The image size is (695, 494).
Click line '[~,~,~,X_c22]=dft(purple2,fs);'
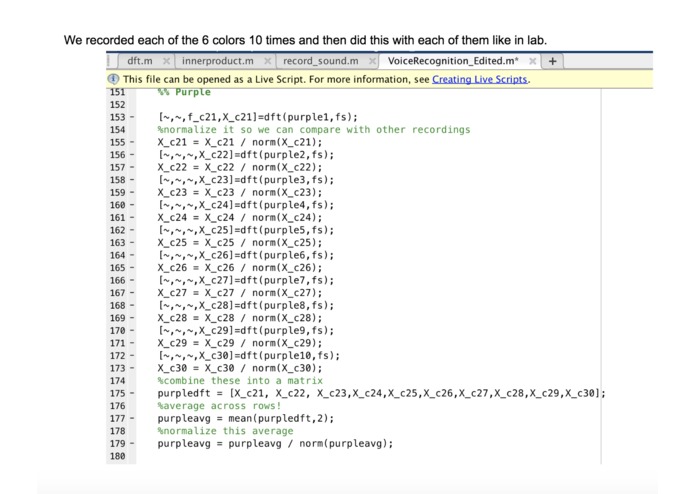coord(246,155)
